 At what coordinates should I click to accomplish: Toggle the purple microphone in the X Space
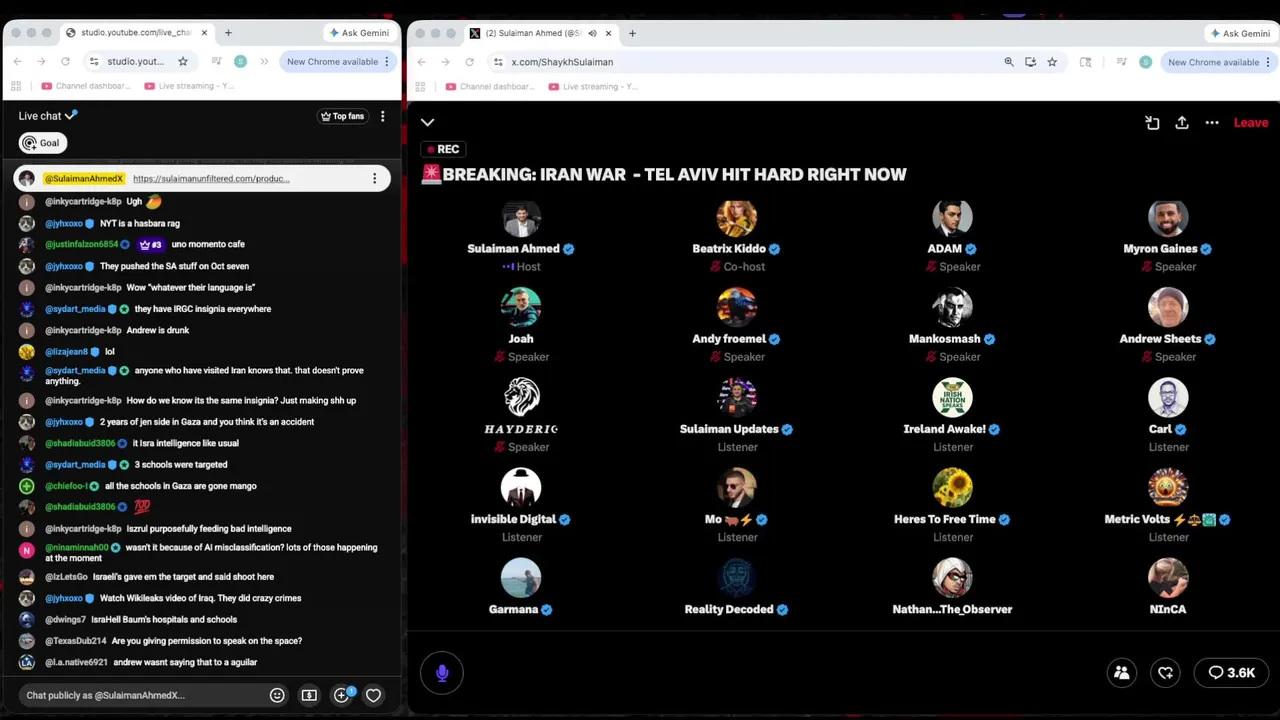[x=442, y=673]
